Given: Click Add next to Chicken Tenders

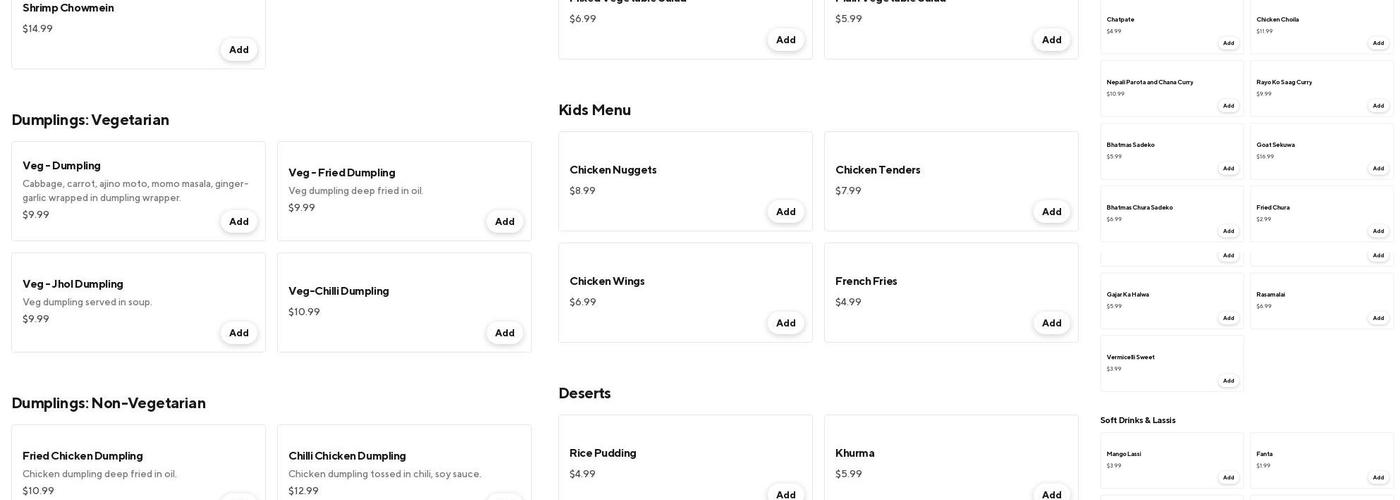Looking at the screenshot, I should 1051,212.
